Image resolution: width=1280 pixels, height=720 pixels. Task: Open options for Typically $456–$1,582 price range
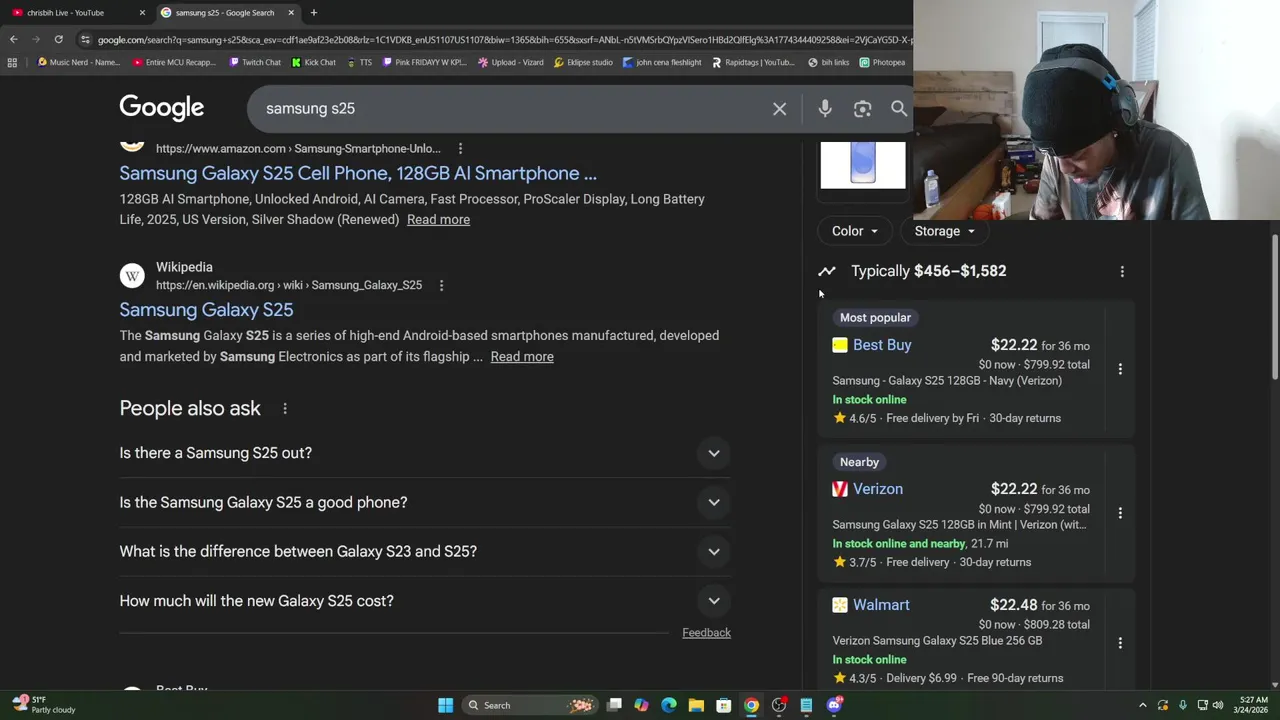1122,271
